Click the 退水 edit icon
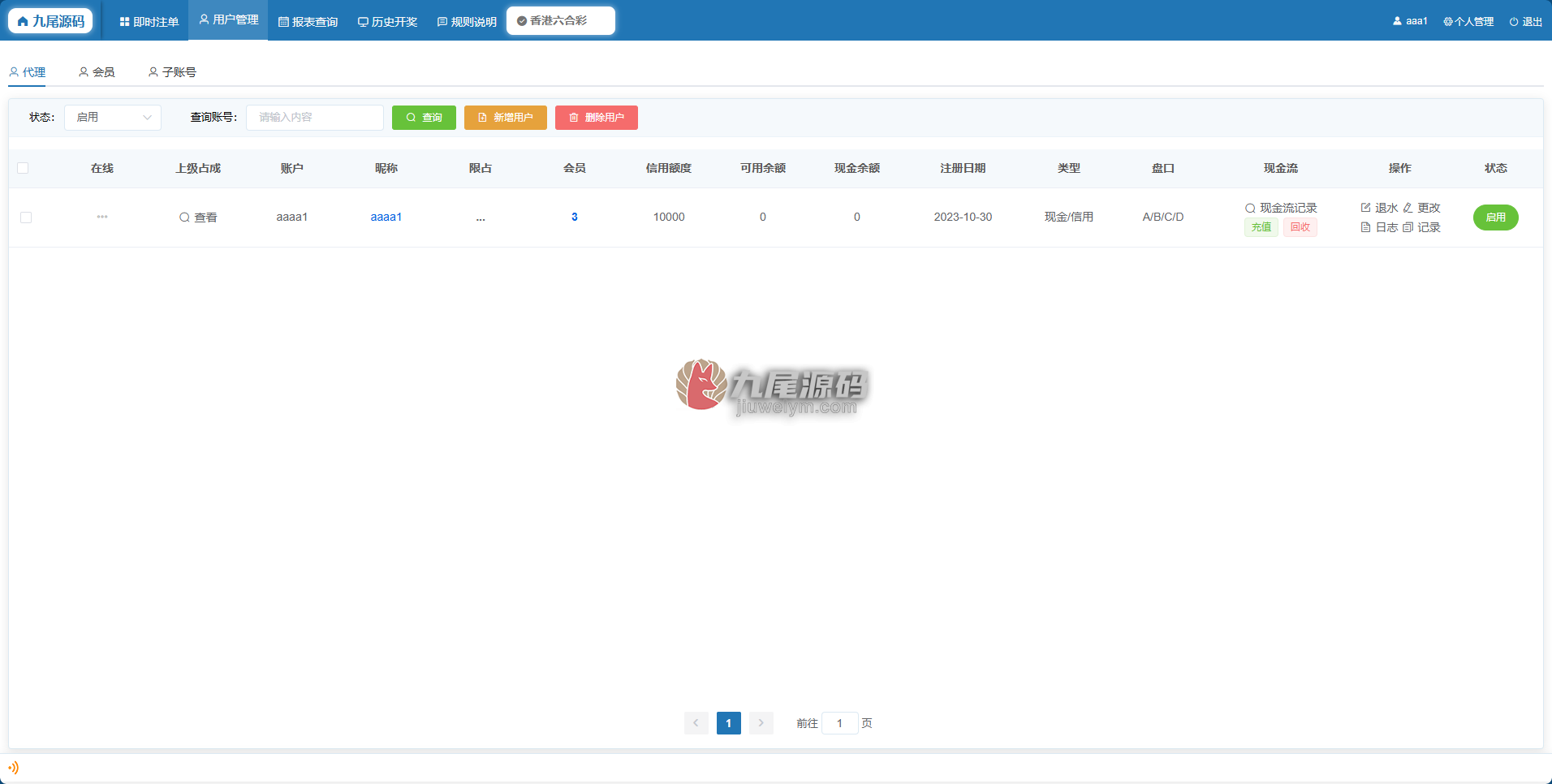The width and height of the screenshot is (1552, 784). (1365, 208)
